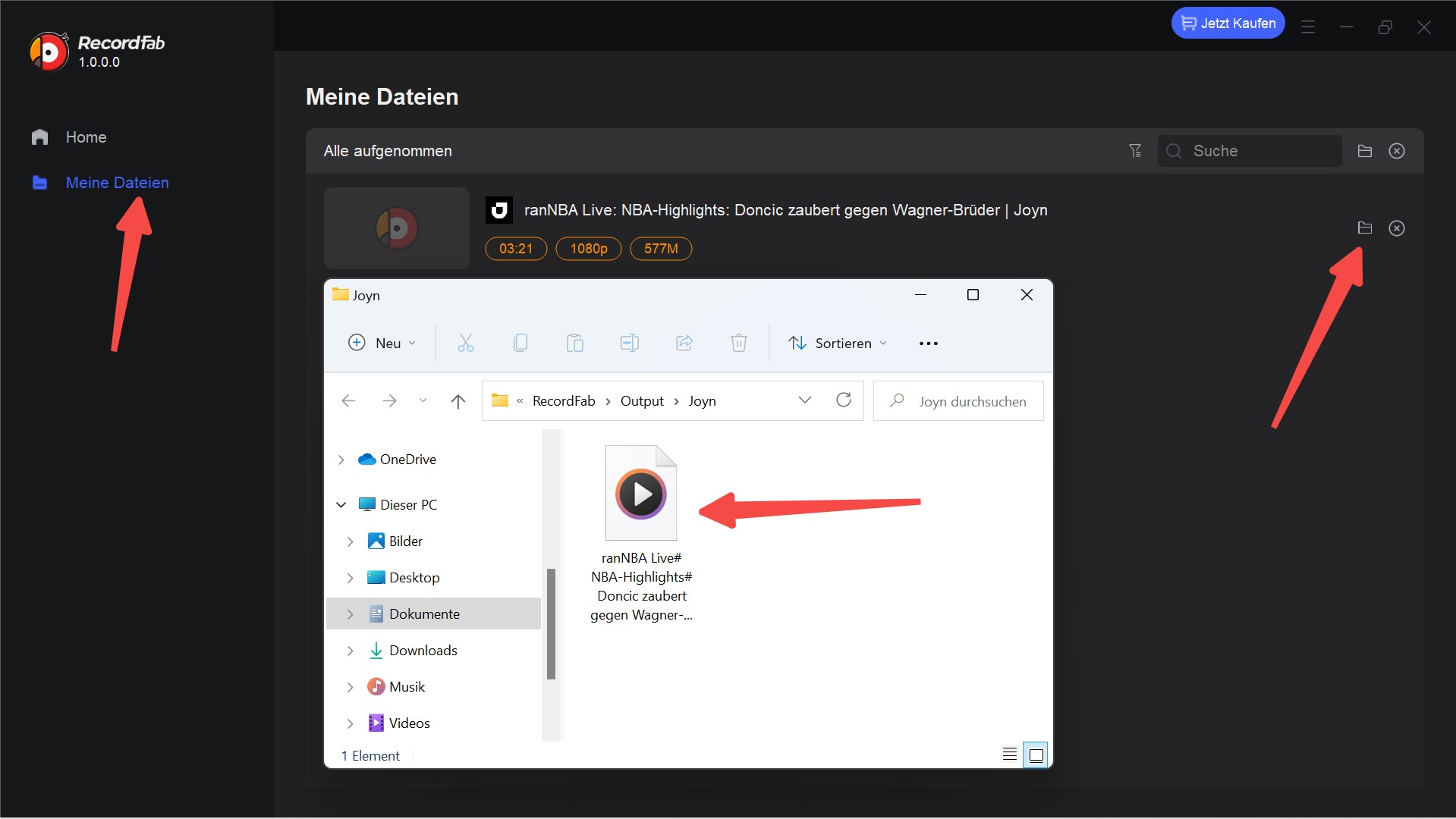Expand the address bar history dropdown
Screen dimensions: 1456x819
(x=805, y=400)
